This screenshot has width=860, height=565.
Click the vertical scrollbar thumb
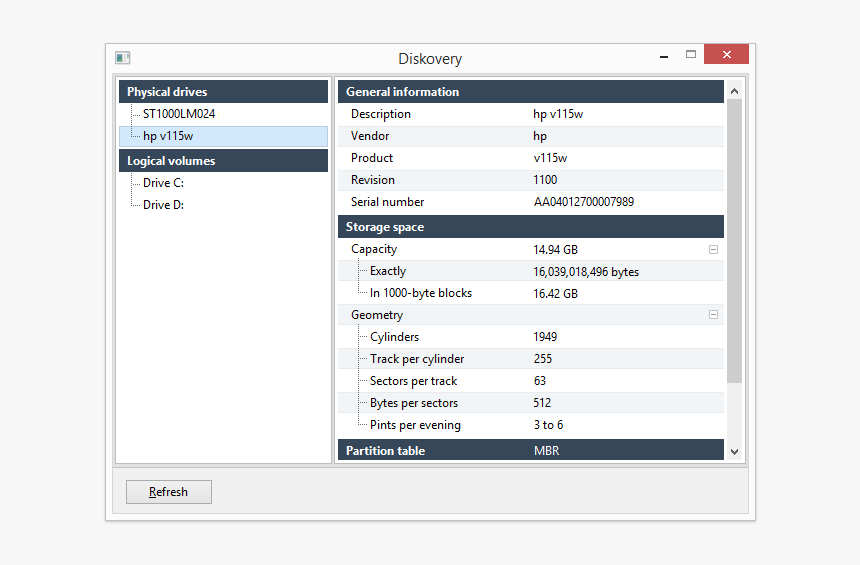point(735,240)
